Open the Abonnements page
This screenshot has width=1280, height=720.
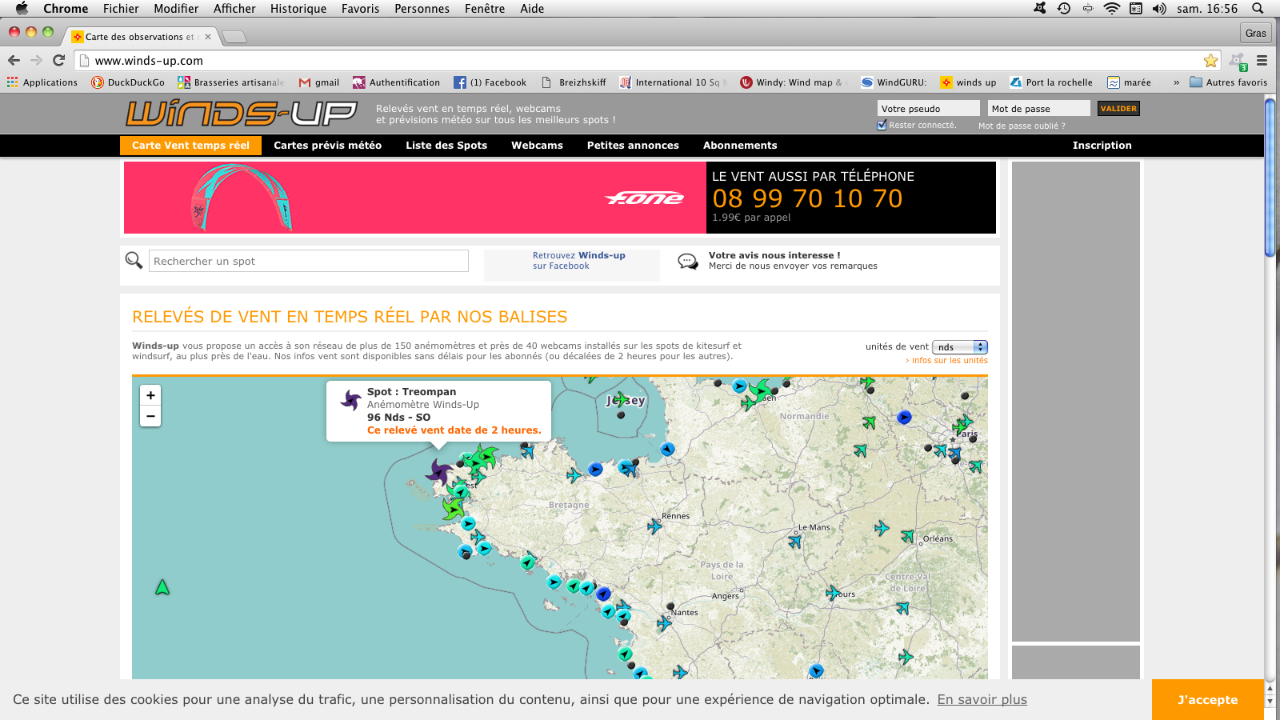(740, 145)
